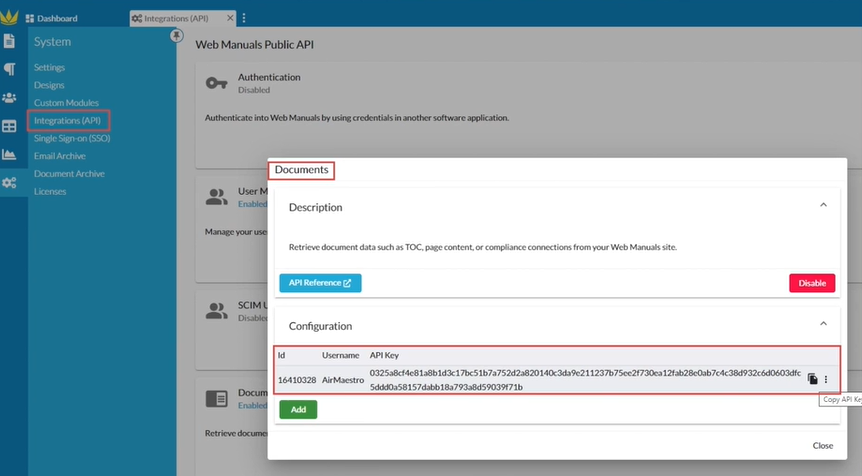862x476 pixels.
Task: Click Close at the dialog bottom
Action: point(822,445)
